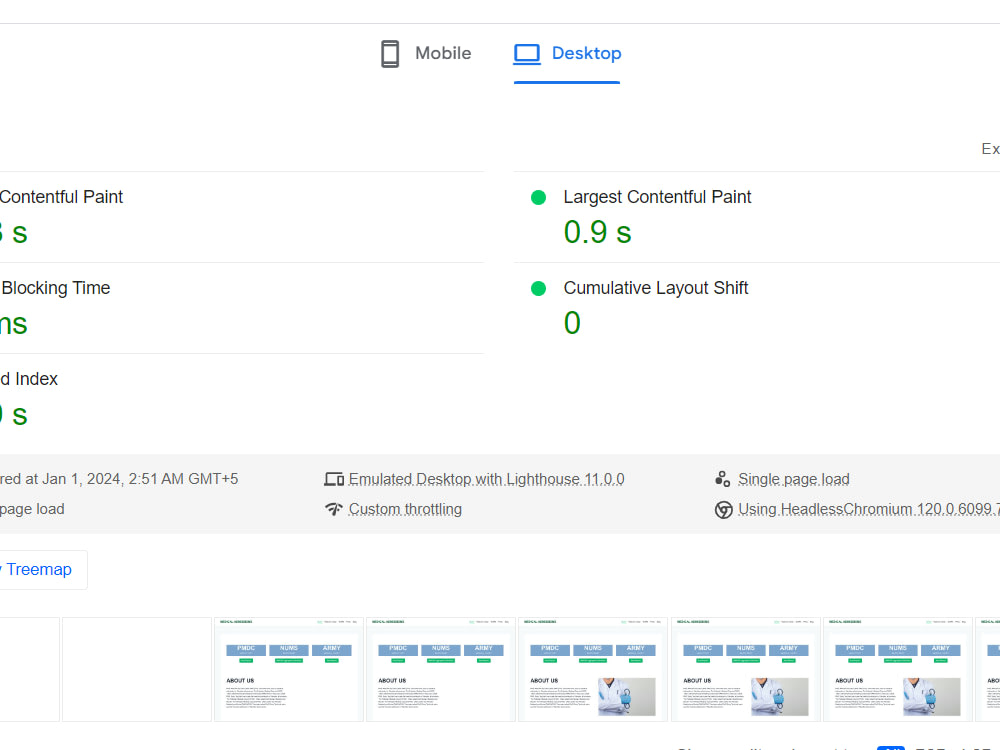Click the Single page load icon
Screen dimensions: 1000x750
[723, 478]
